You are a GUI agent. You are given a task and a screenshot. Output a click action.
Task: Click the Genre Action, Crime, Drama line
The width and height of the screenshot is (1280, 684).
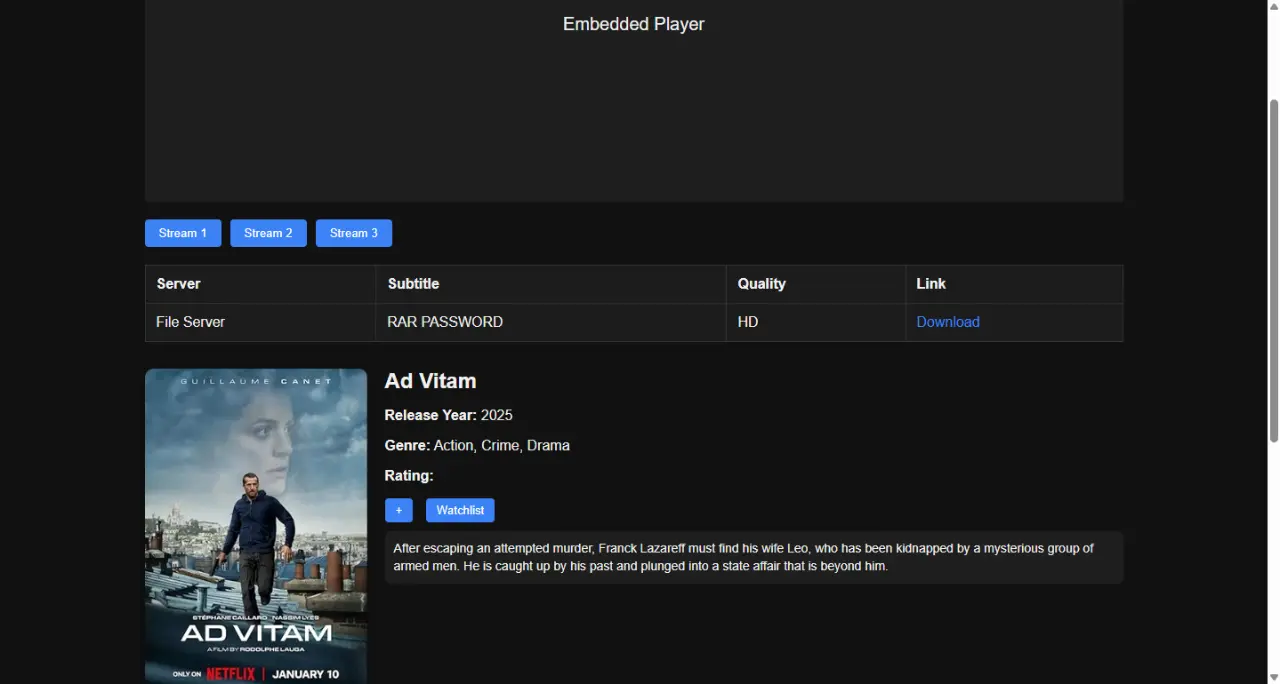coord(477,445)
